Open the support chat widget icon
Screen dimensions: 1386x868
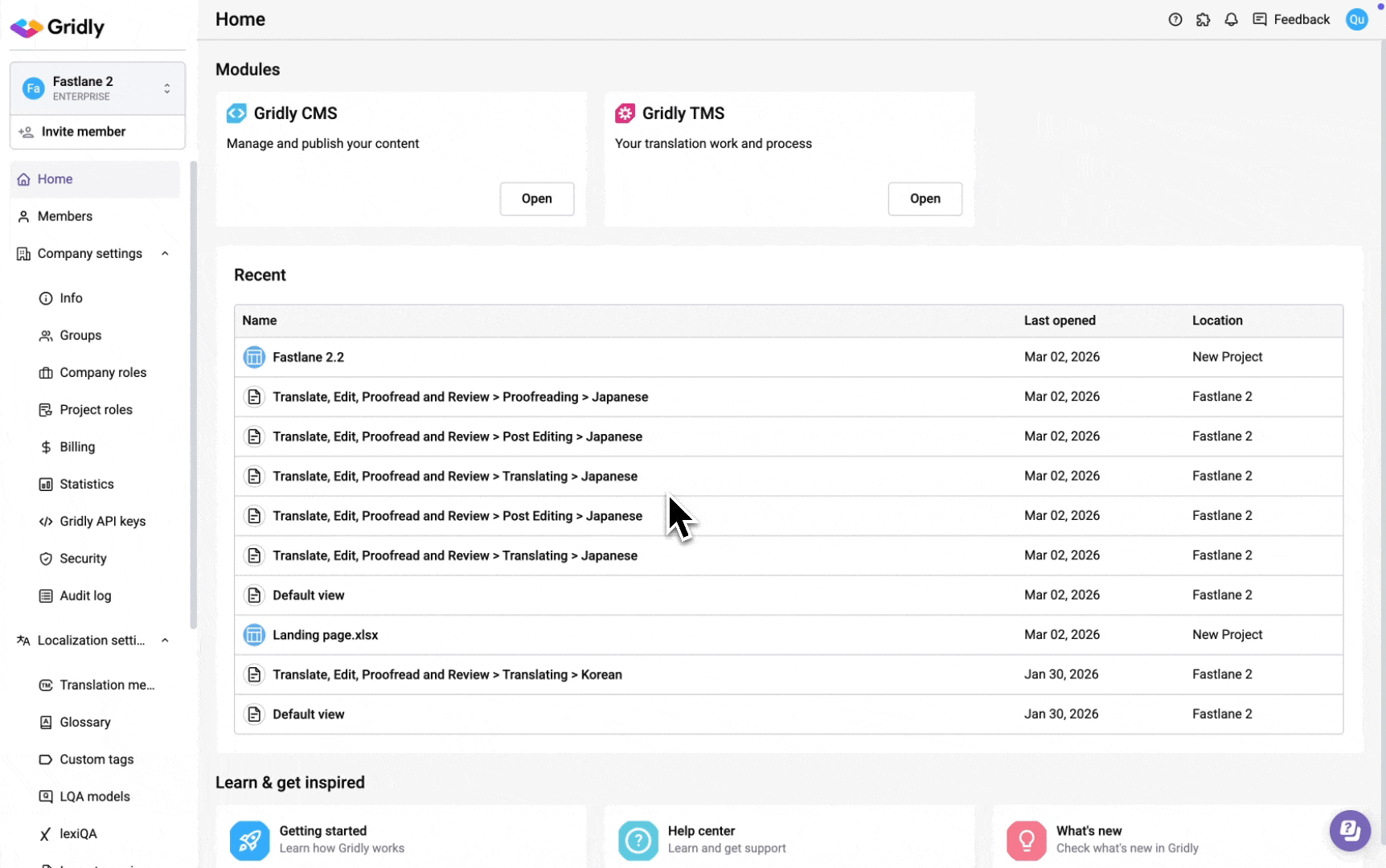pos(1350,829)
